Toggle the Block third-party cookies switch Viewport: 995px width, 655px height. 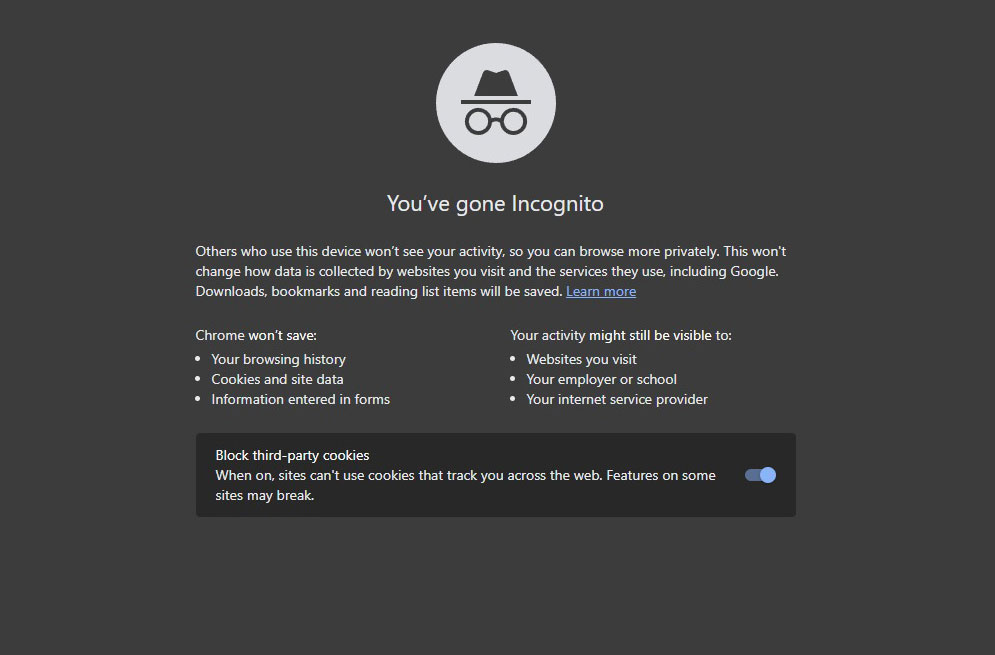coord(760,475)
